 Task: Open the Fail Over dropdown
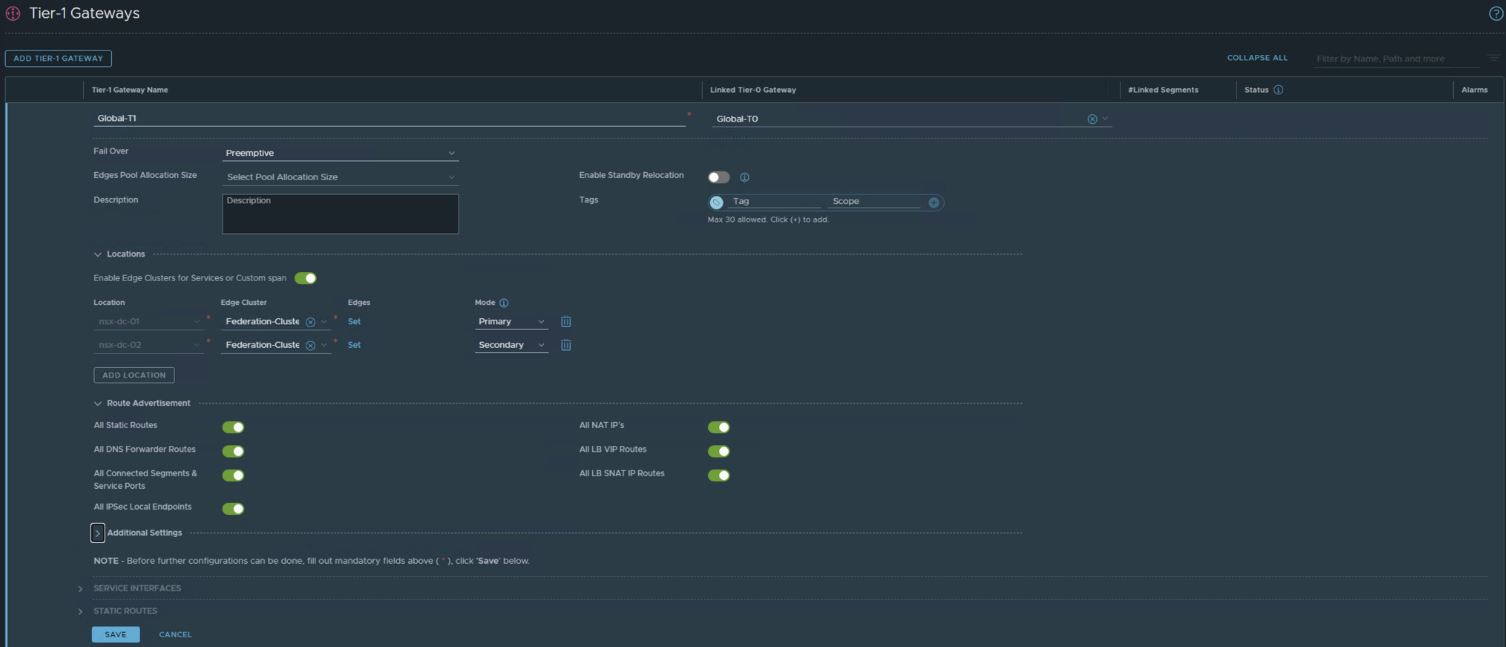(340, 153)
